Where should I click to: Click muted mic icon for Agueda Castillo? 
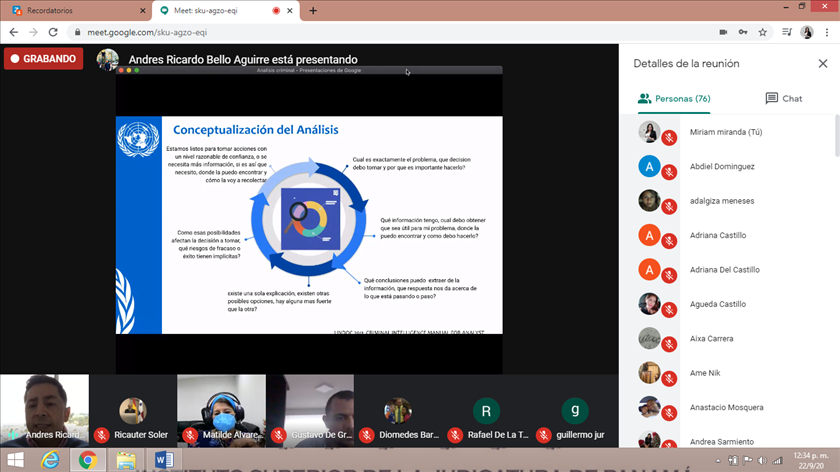coord(669,310)
